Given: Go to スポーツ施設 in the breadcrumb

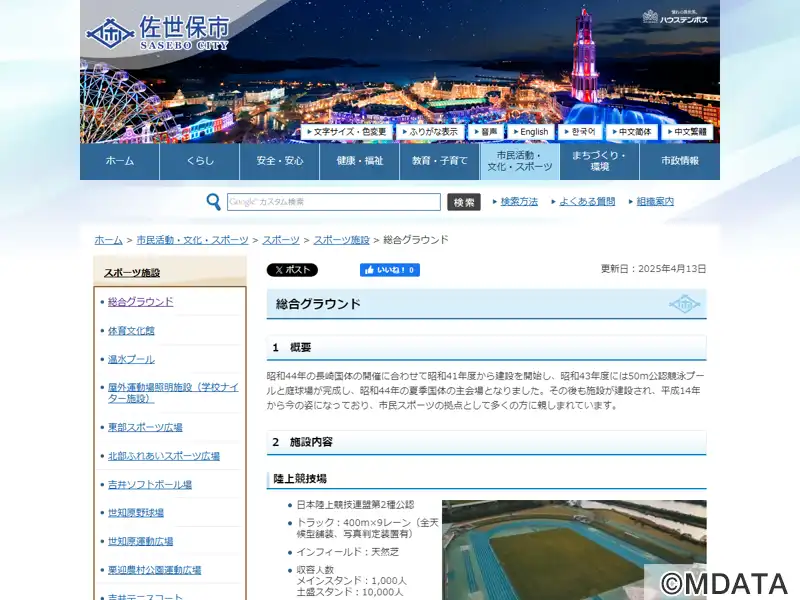Looking at the screenshot, I should point(341,240).
